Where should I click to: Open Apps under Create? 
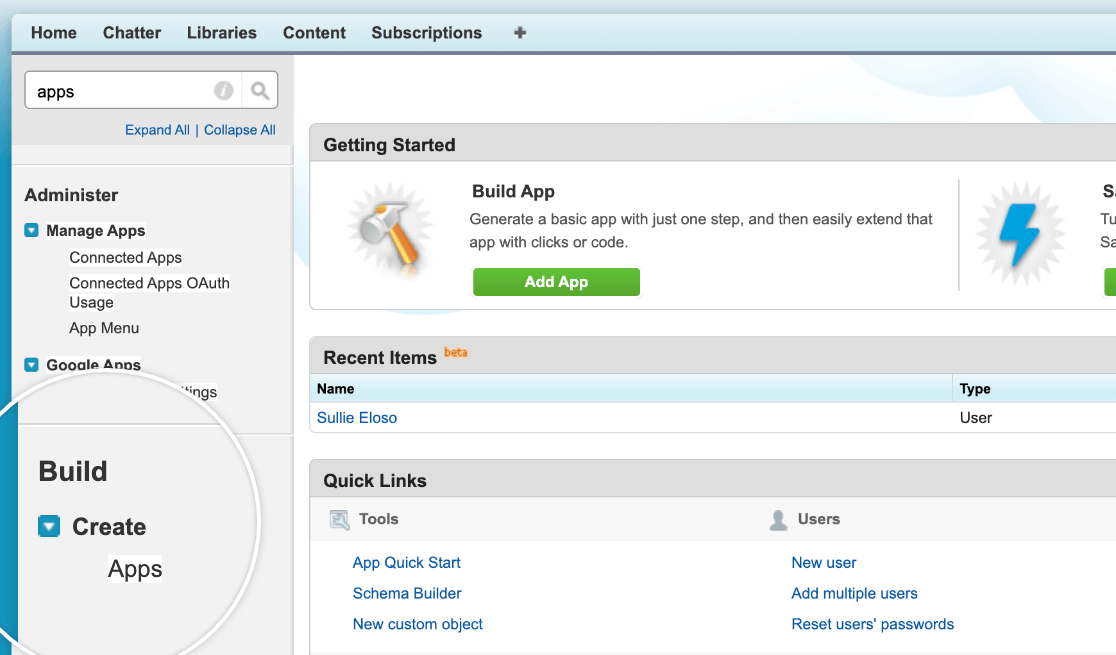click(135, 569)
